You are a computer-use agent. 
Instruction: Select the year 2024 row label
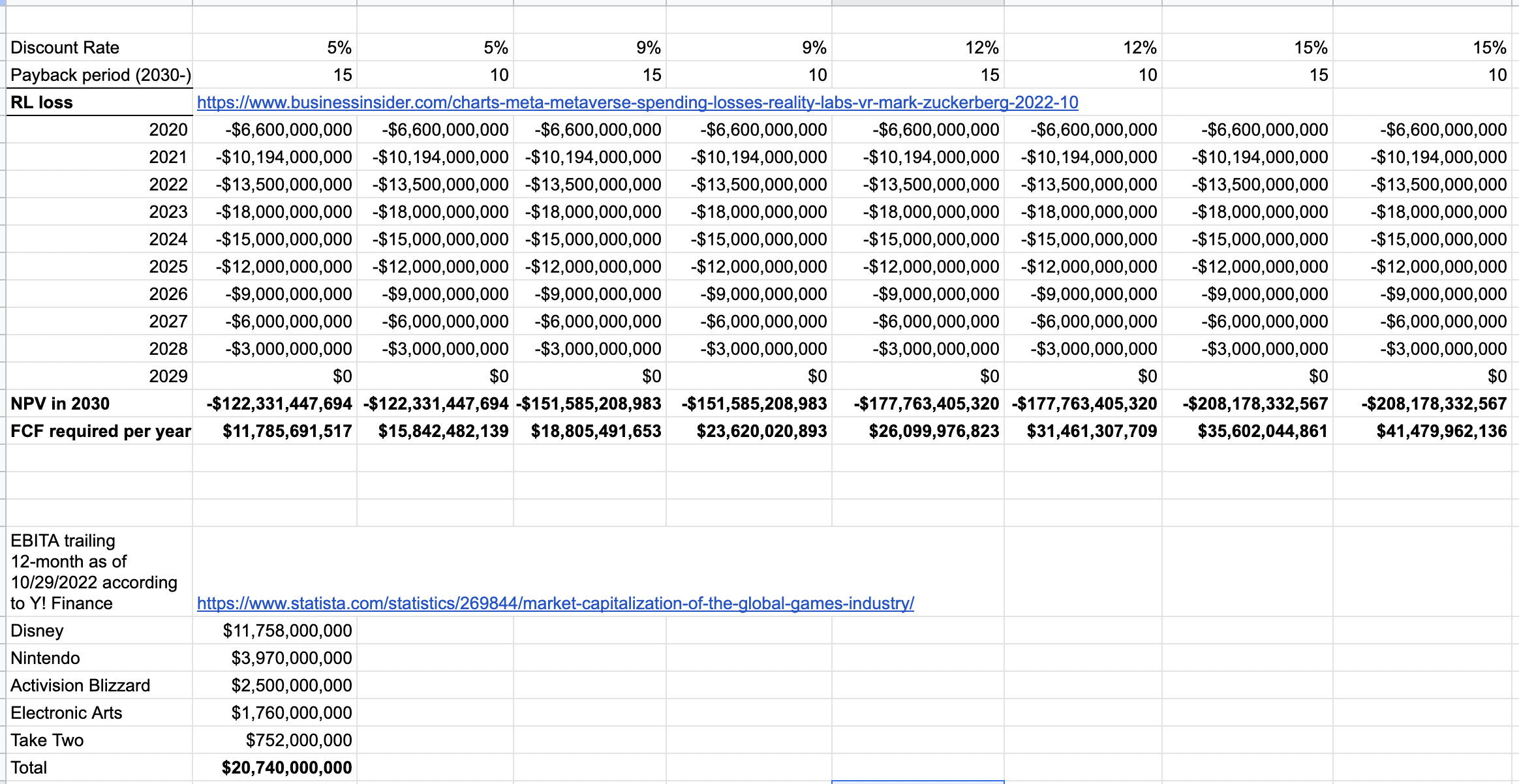[x=99, y=239]
